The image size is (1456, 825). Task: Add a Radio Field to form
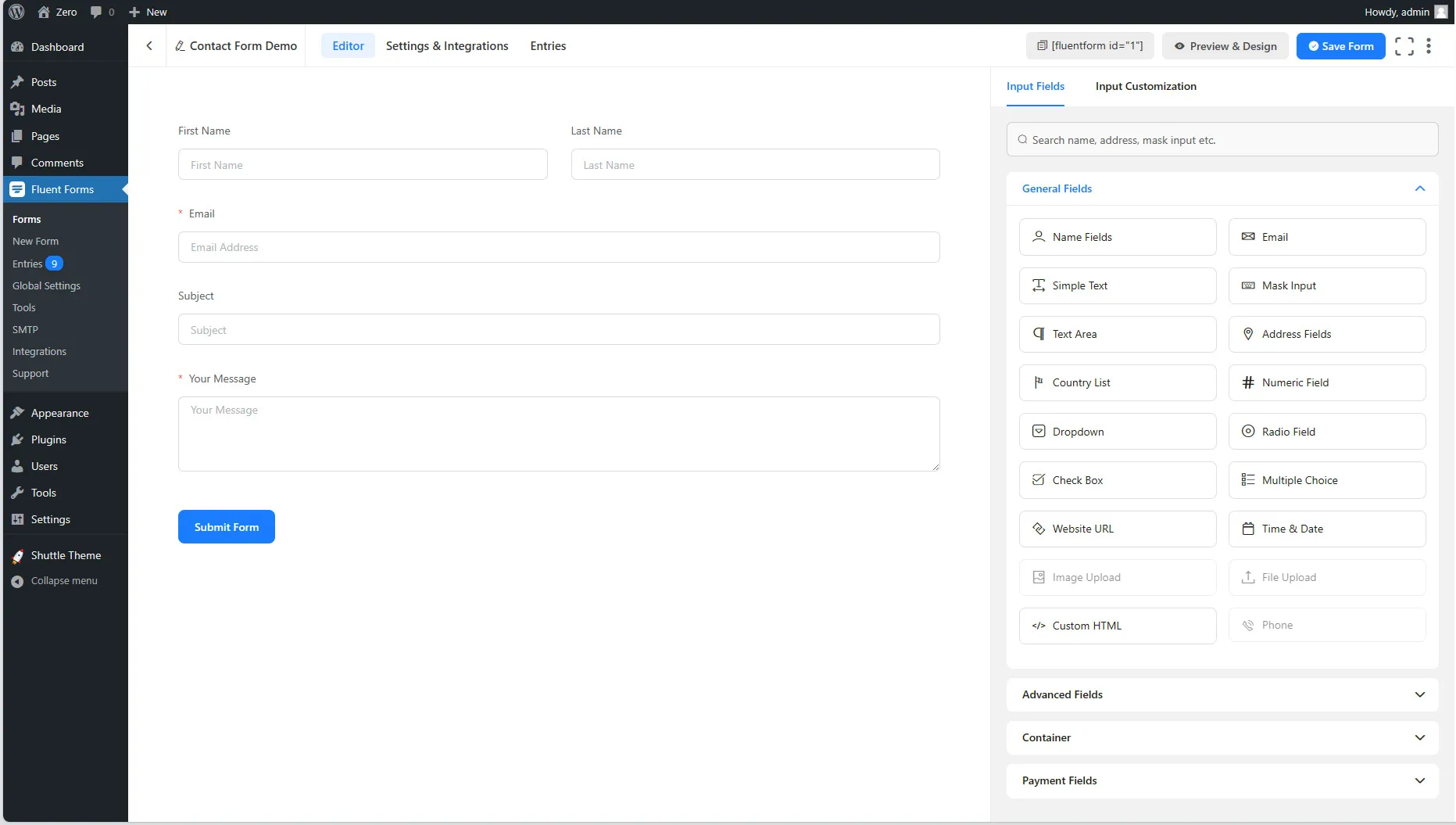(x=1326, y=432)
